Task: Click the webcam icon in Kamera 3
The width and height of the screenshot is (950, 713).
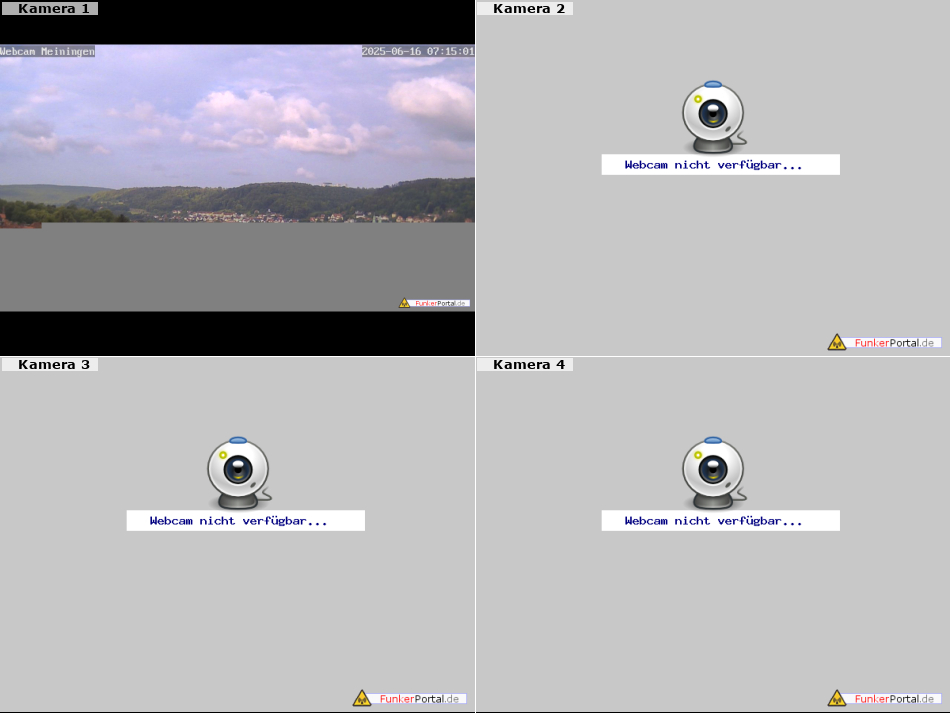Action: coord(239,473)
